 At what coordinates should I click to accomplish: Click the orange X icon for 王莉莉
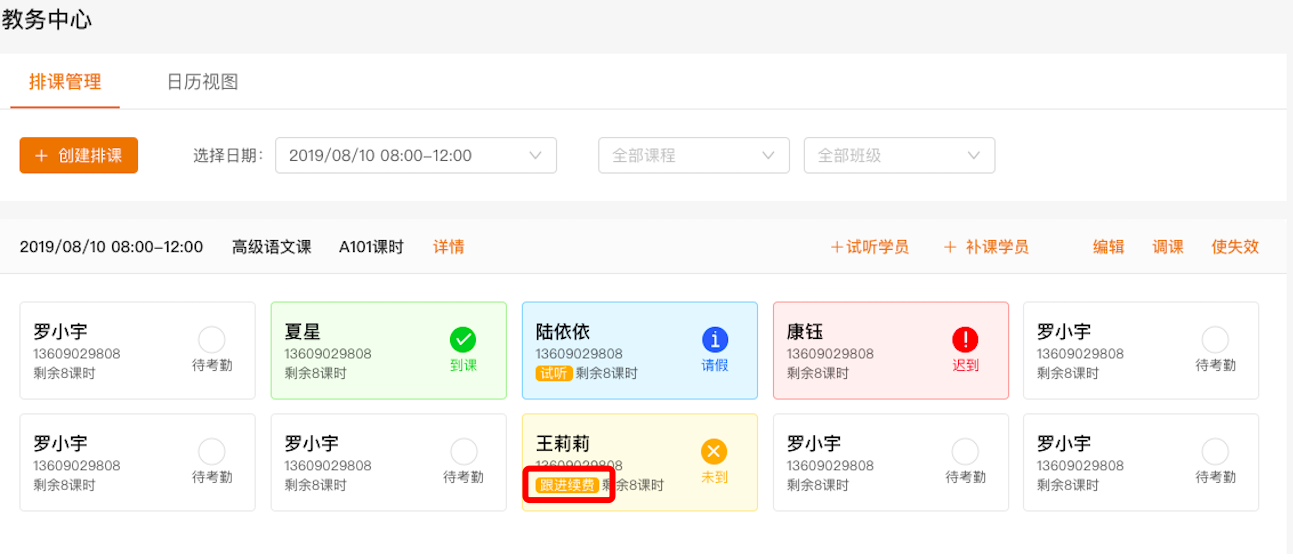pos(714,451)
